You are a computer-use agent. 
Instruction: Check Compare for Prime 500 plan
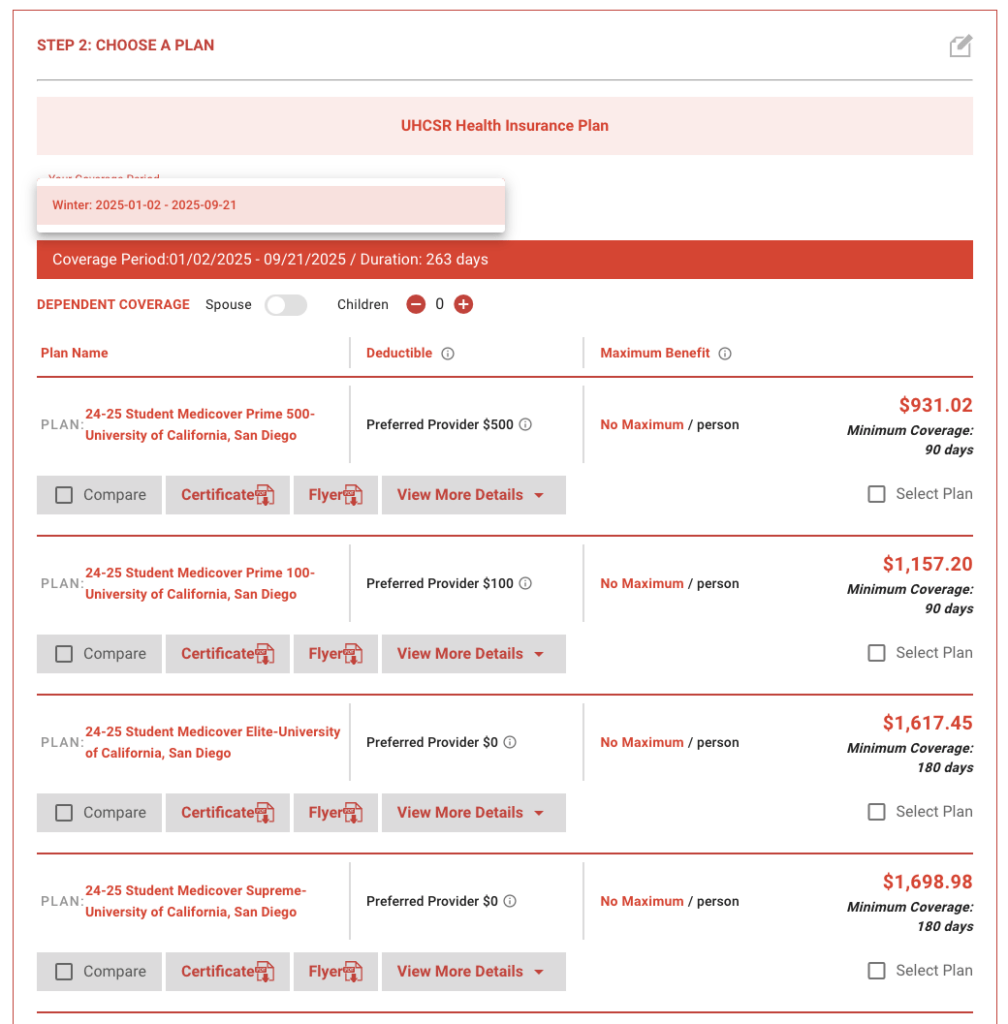coord(64,495)
